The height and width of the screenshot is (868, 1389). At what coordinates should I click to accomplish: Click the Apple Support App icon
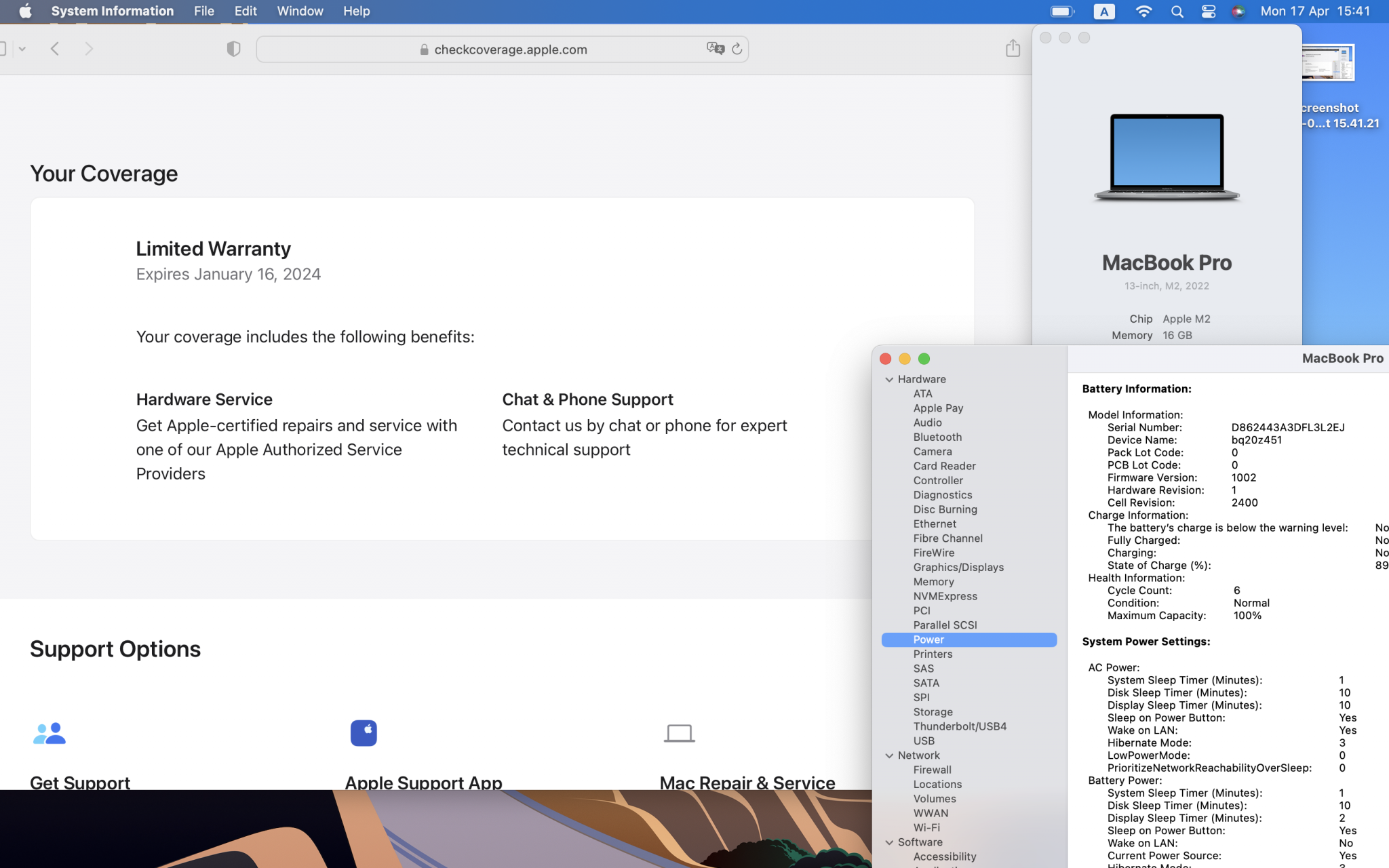click(364, 733)
